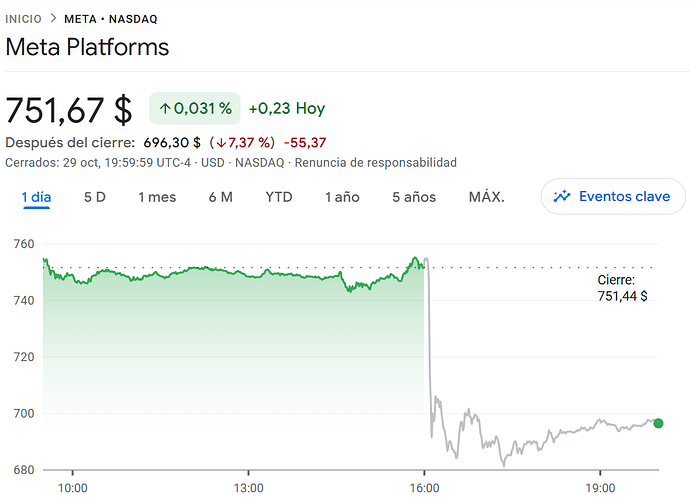Go to INICIO breadcrumb link
The height and width of the screenshot is (498, 690).
coord(24,19)
